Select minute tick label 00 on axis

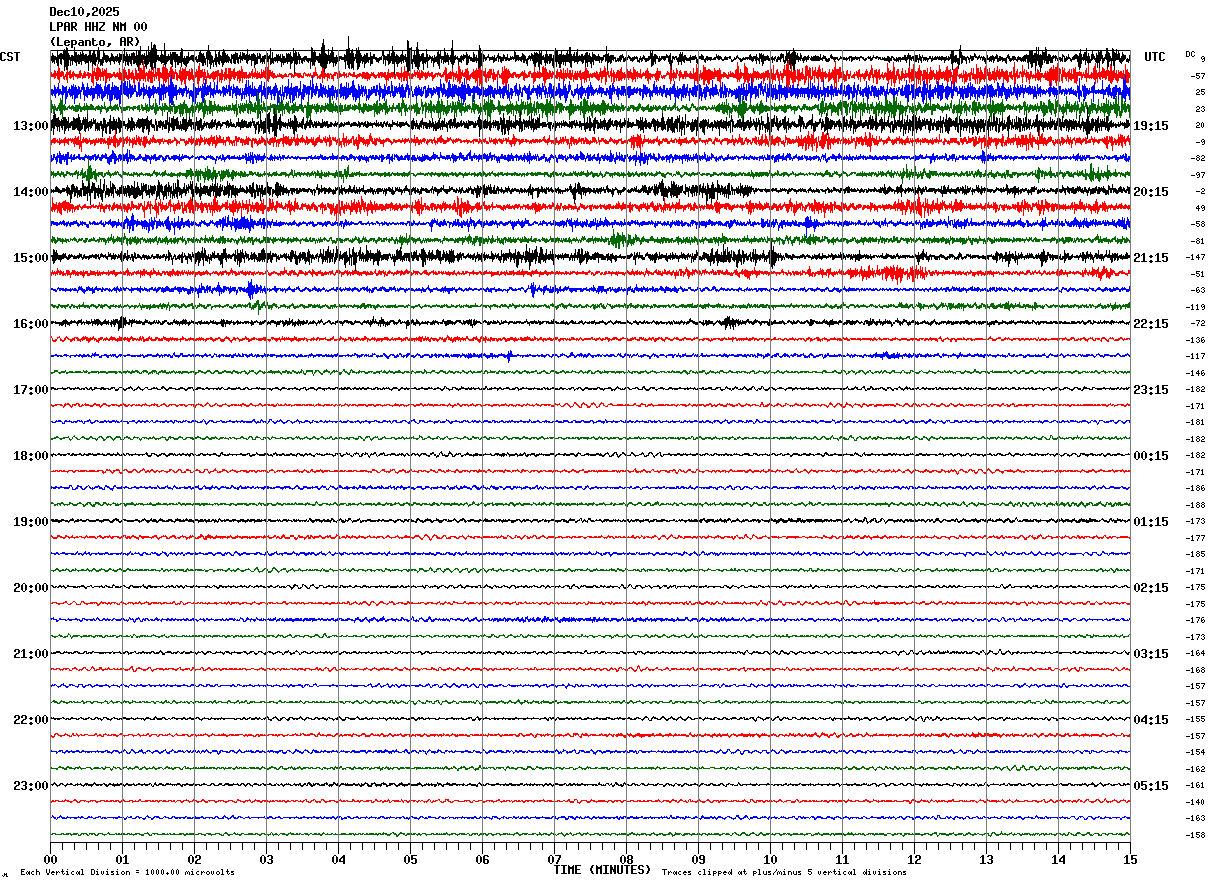click(x=50, y=859)
